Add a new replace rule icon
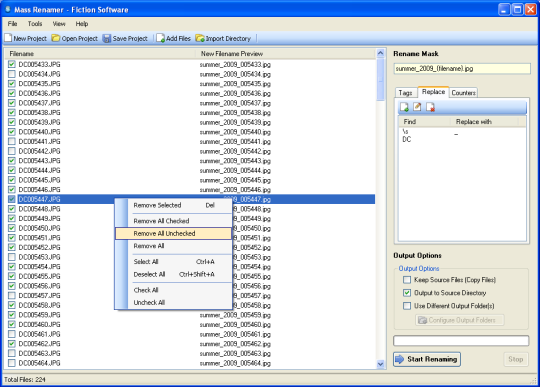Viewport: 540px width, 387px height. (404, 107)
